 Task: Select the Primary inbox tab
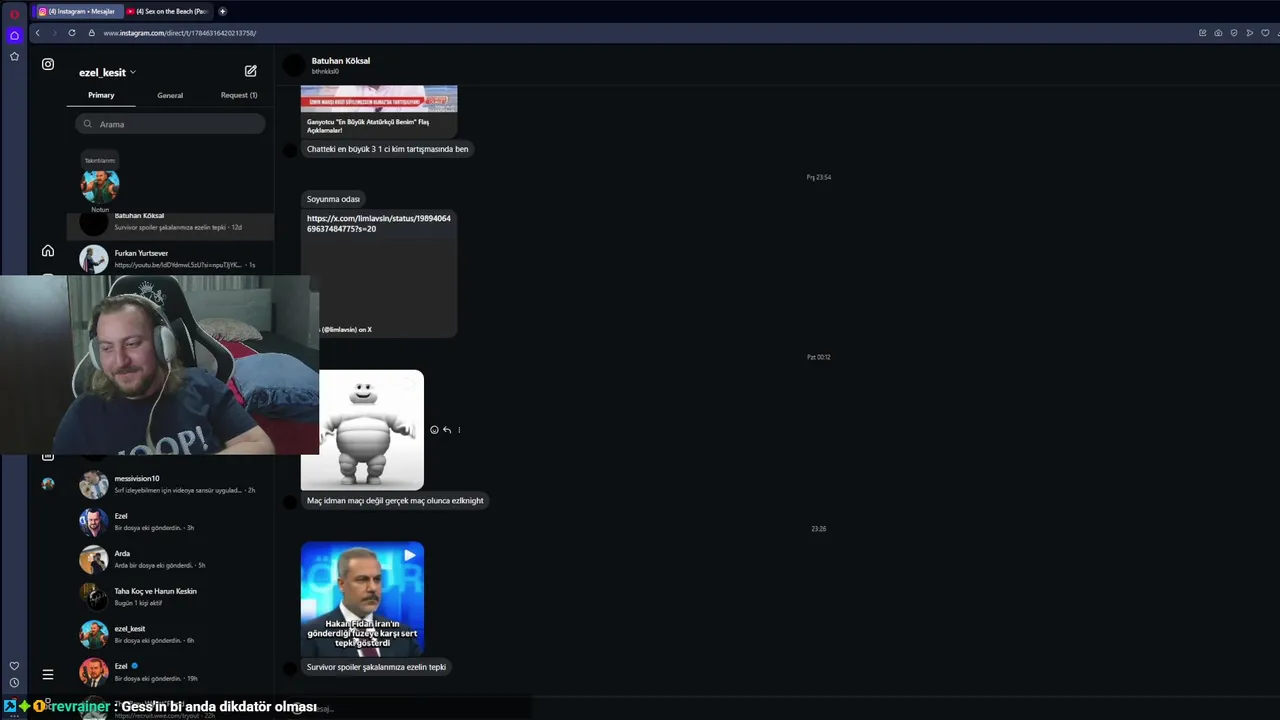click(101, 95)
